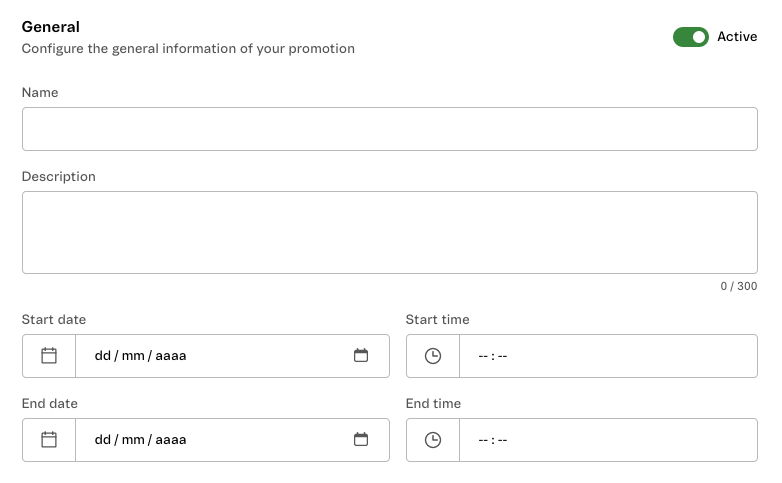Viewport: 782px width, 483px height.
Task: Select the hours segment in End time
Action: click(483, 440)
